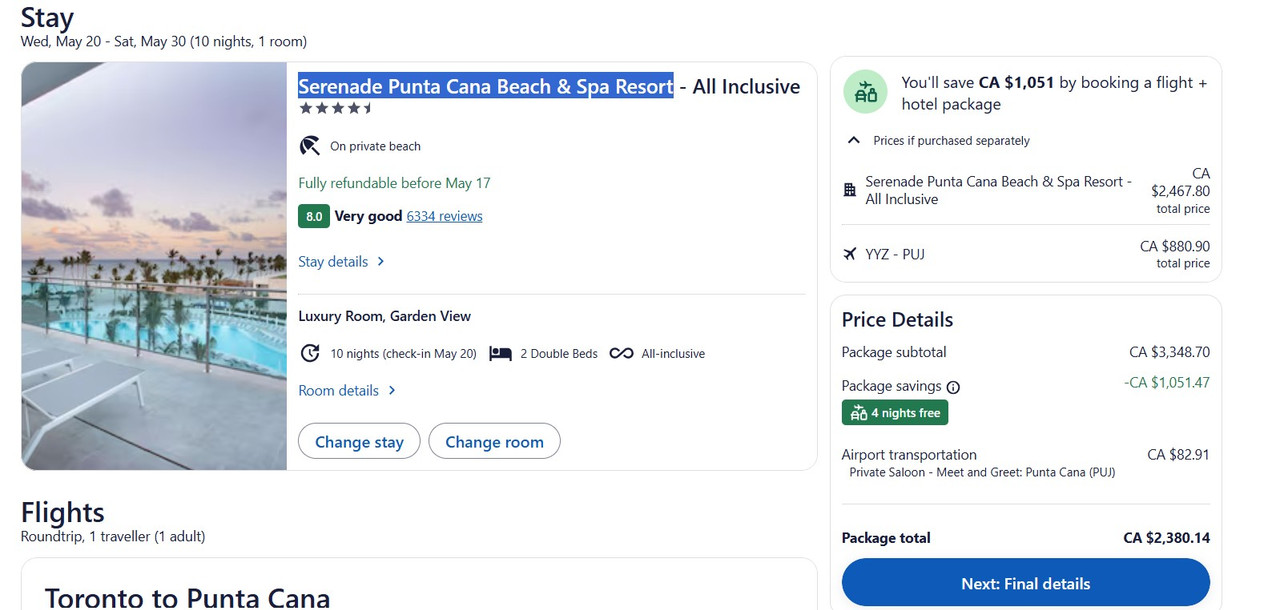
Task: Open the resort balcony photo
Action: (x=154, y=266)
